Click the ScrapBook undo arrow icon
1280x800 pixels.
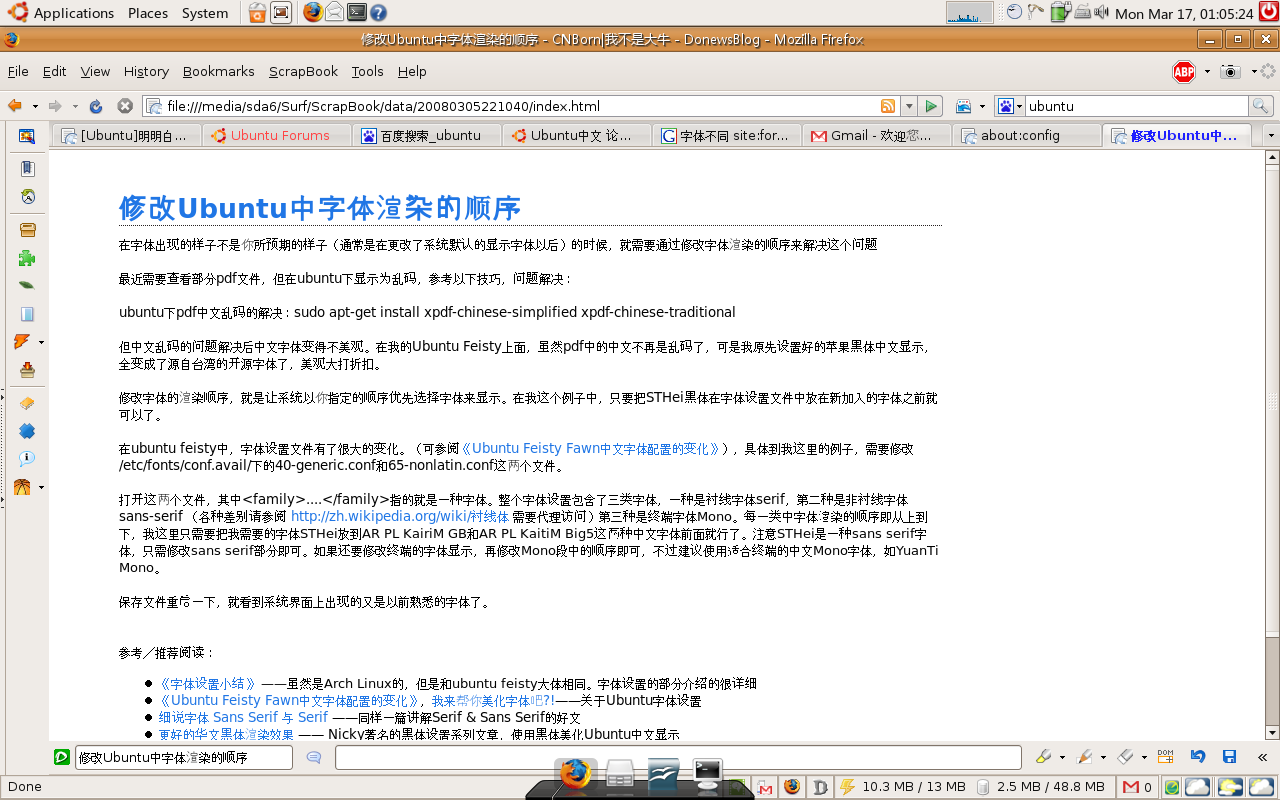point(1197,757)
